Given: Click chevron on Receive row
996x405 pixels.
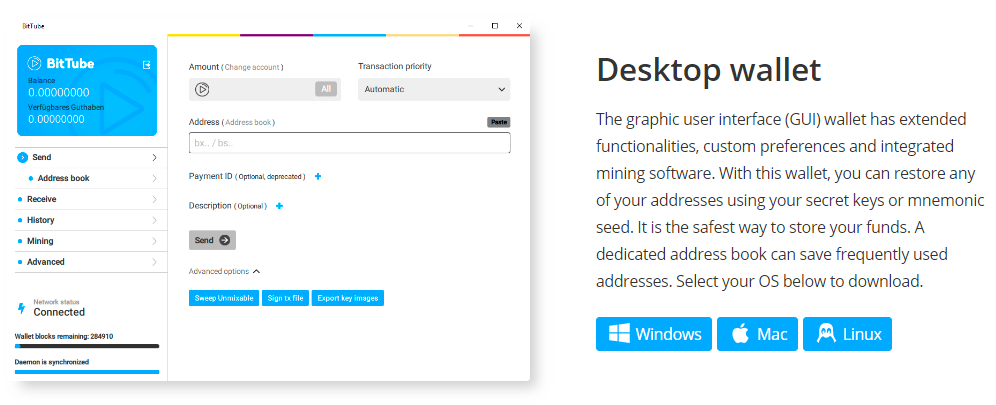Looking at the screenshot, I should tap(154, 199).
